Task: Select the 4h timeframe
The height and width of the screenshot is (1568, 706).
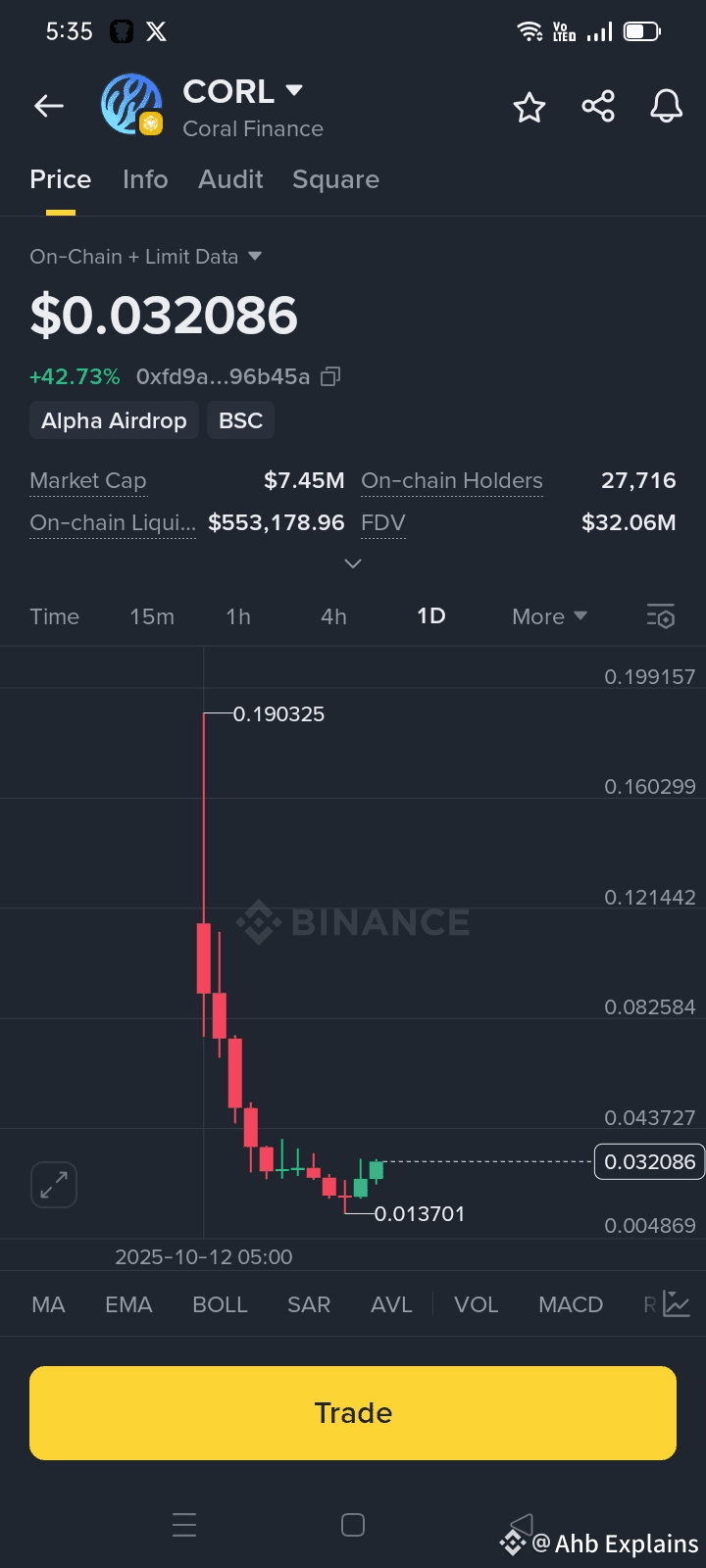Action: (x=333, y=616)
